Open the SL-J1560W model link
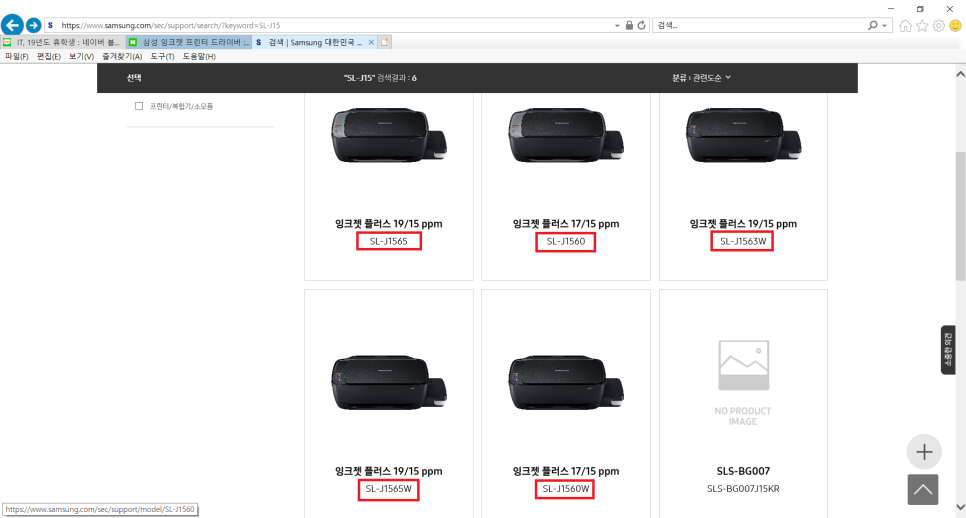The width and height of the screenshot is (966, 518). (x=565, y=489)
